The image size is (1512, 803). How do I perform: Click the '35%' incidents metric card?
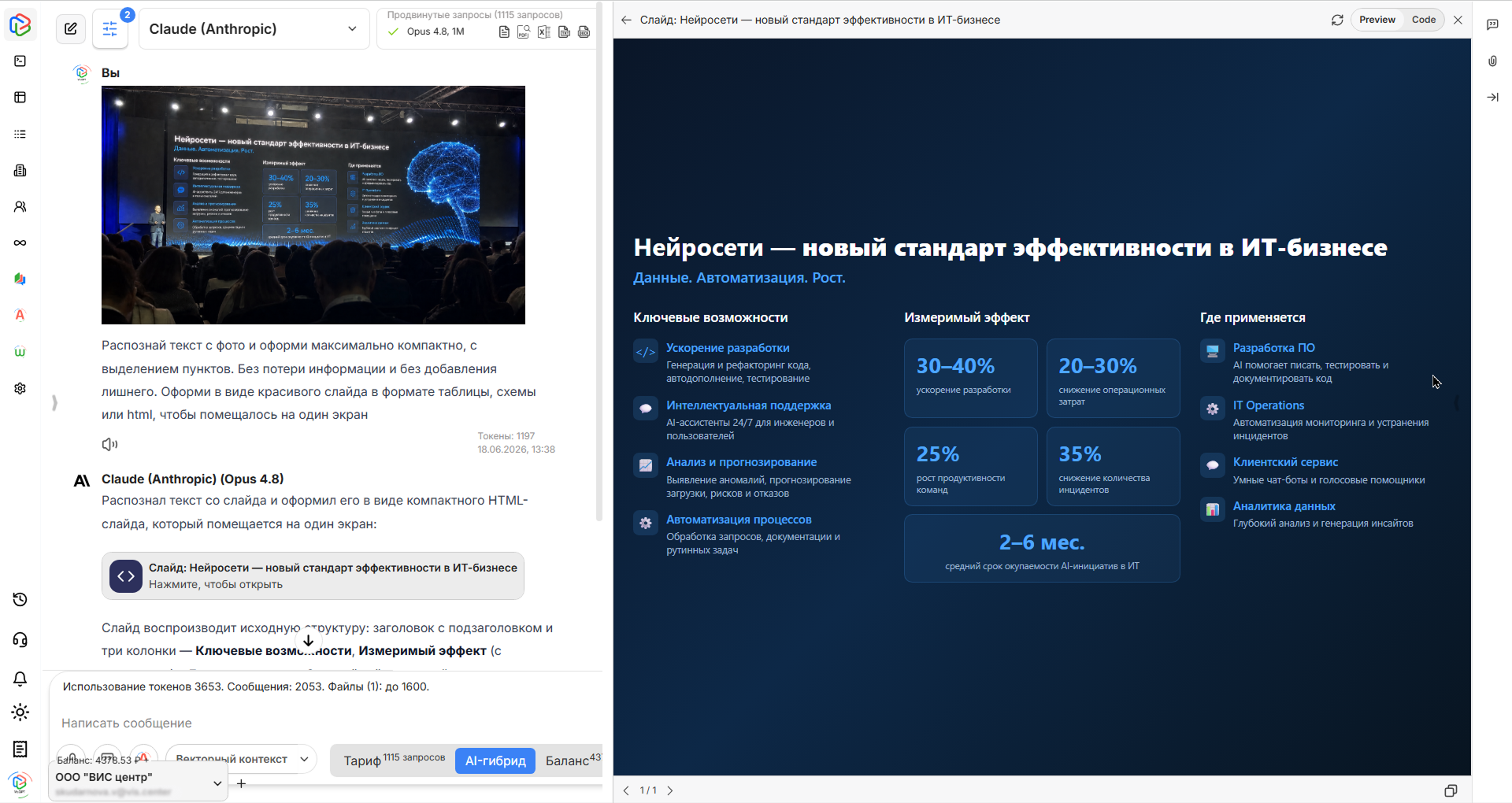(1113, 466)
